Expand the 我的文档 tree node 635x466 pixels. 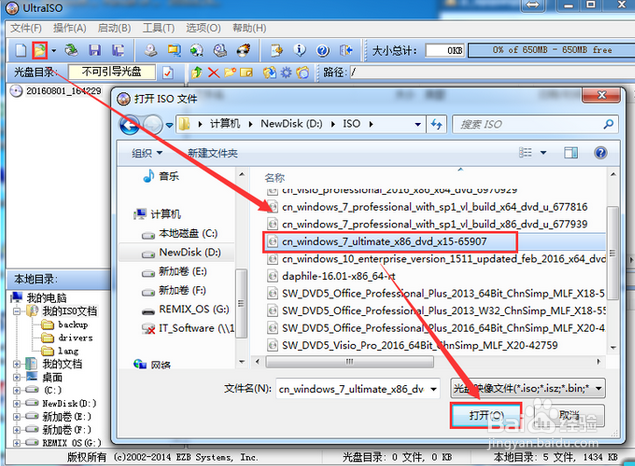coord(17,364)
